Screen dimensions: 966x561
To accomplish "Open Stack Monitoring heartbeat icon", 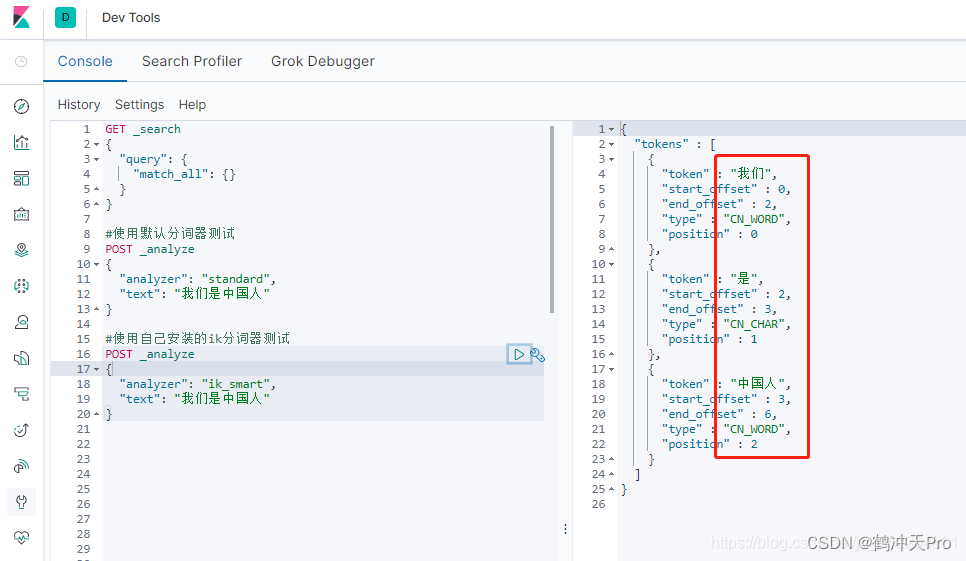I will point(22,538).
